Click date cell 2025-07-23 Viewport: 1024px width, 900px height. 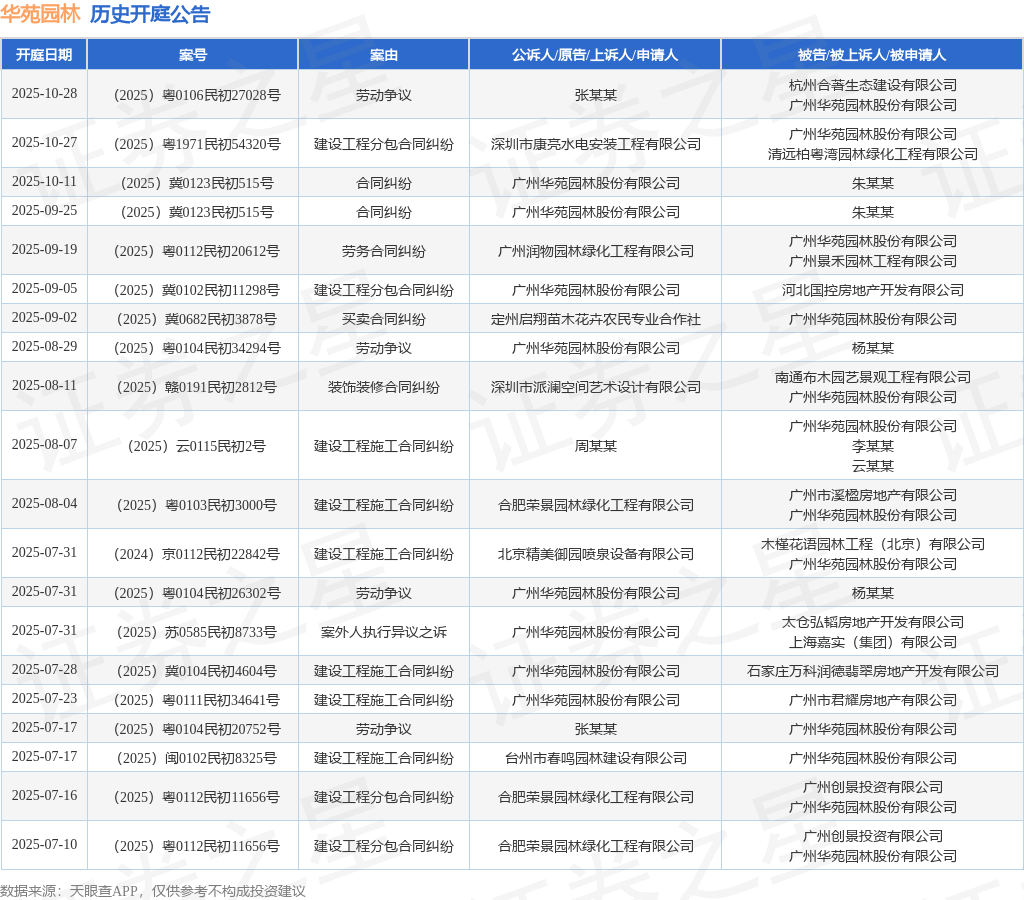[x=44, y=699]
